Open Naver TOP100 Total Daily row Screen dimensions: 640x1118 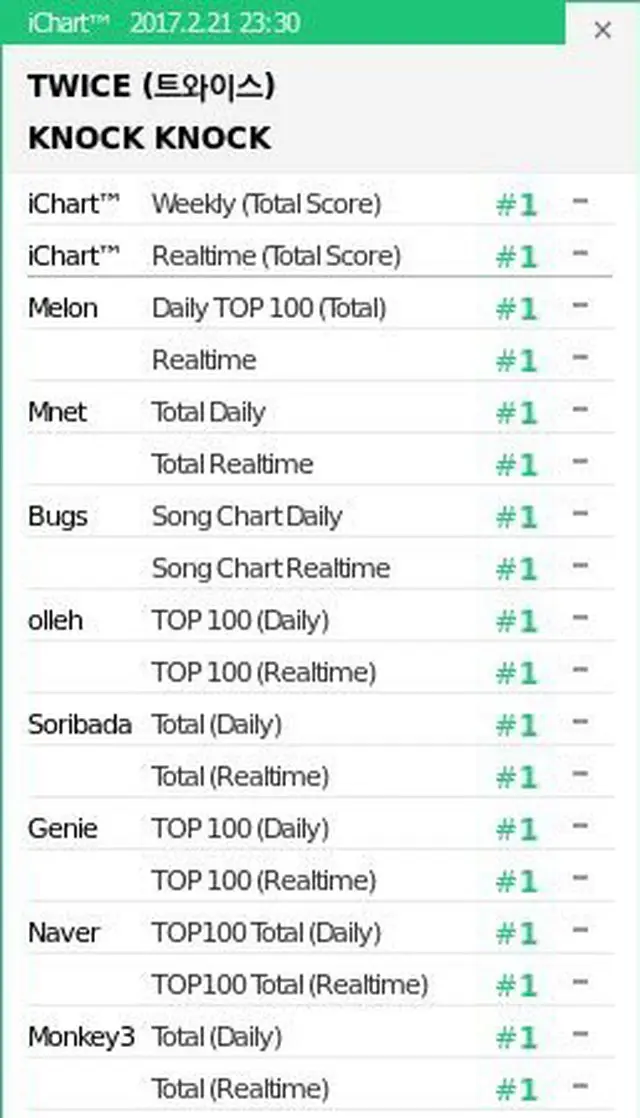click(320, 933)
